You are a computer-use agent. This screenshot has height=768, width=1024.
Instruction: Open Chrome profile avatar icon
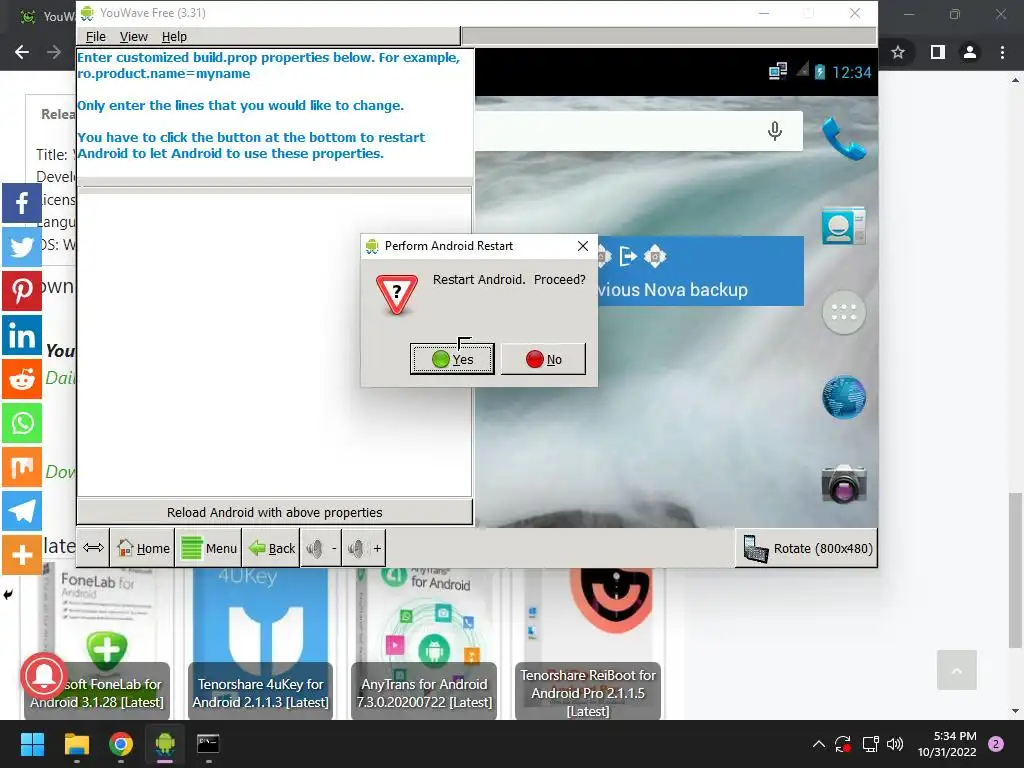tap(970, 52)
